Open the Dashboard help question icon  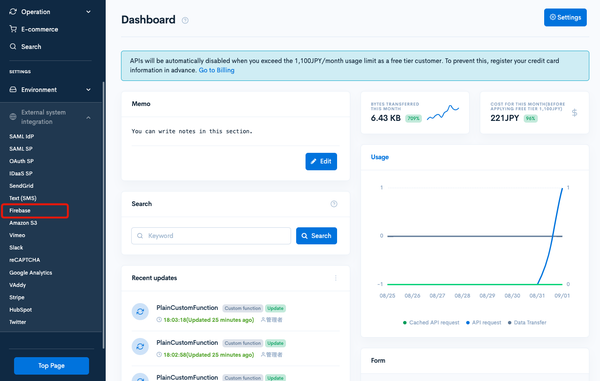185,20
